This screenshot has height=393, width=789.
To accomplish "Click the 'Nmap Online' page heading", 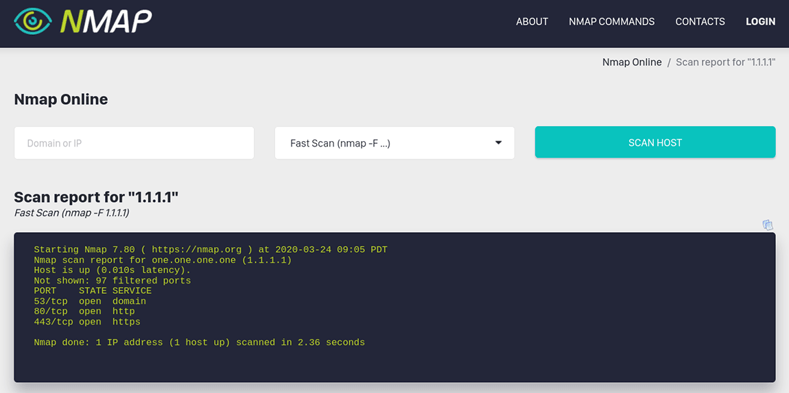I will tap(61, 100).
